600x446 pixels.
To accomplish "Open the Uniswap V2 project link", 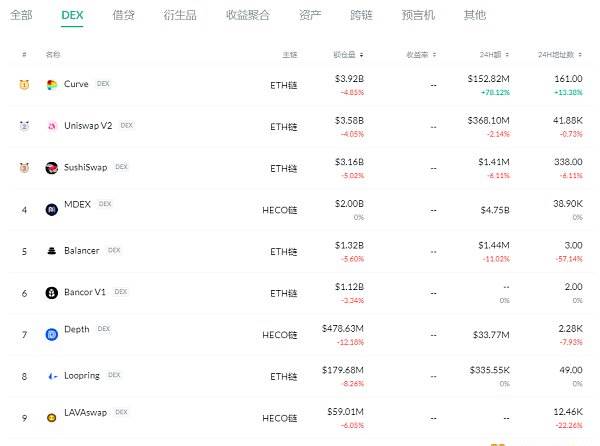I will (88, 125).
